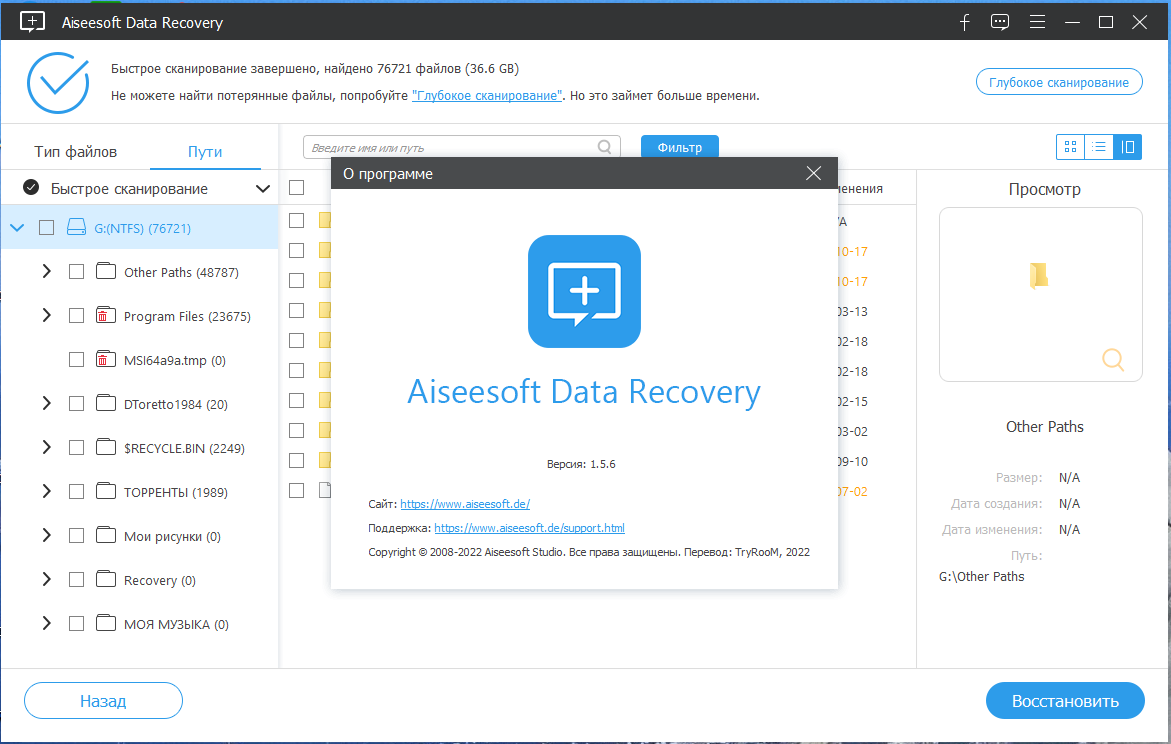Expand the DToretto1984 node

46,403
